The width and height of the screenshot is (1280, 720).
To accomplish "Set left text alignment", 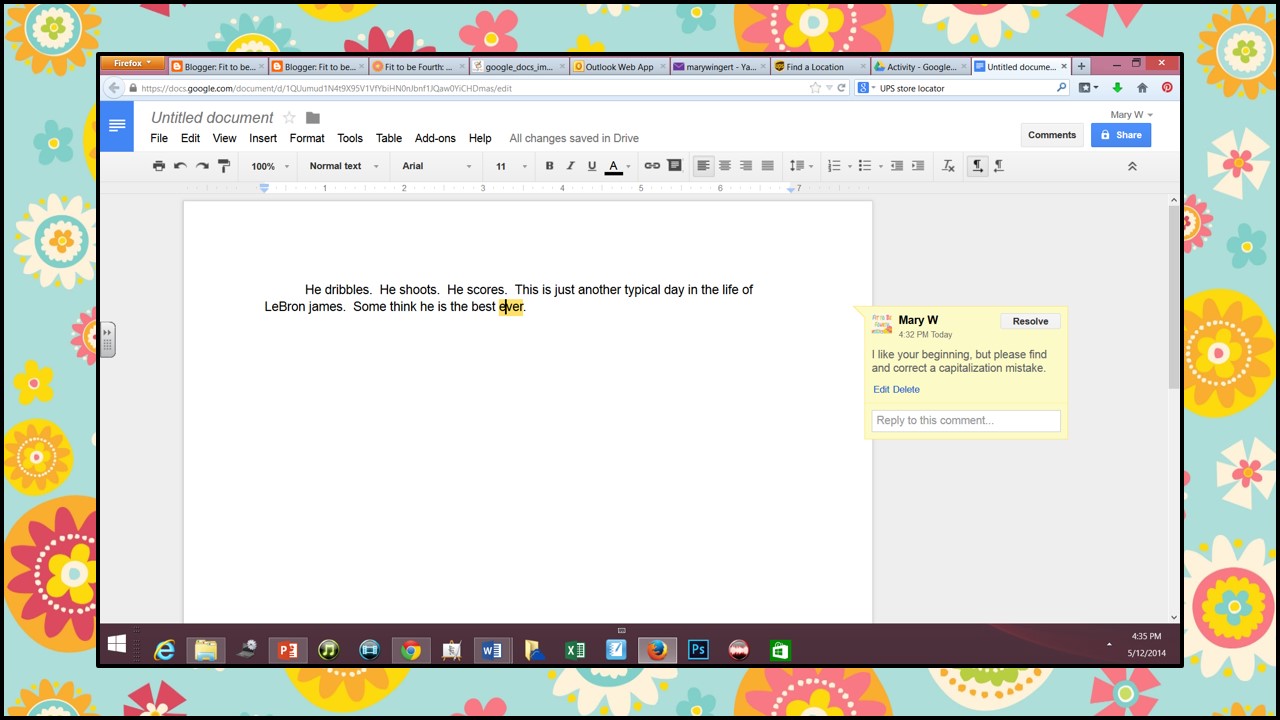I will coord(704,166).
